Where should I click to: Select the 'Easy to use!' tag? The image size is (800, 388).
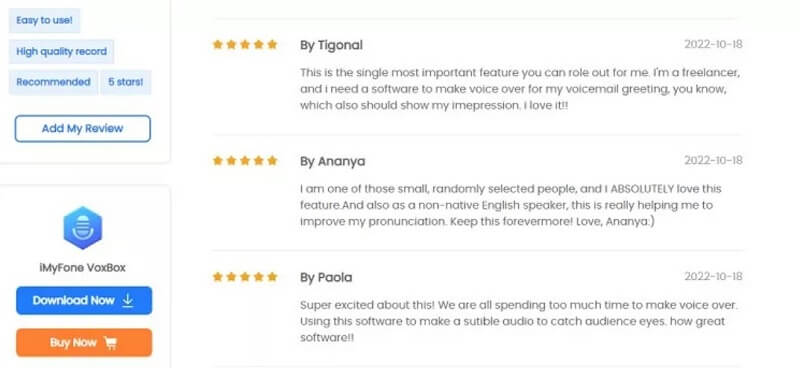point(44,20)
